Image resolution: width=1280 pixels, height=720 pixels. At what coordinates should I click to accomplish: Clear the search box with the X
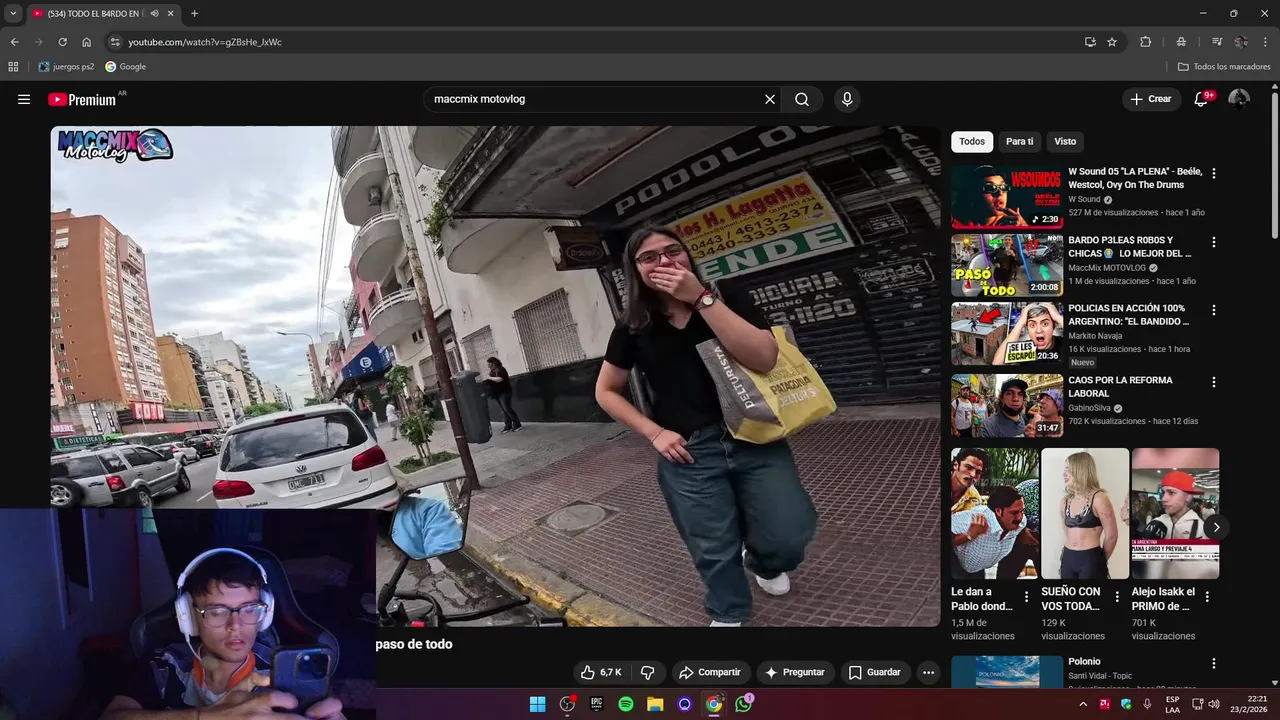click(x=770, y=99)
